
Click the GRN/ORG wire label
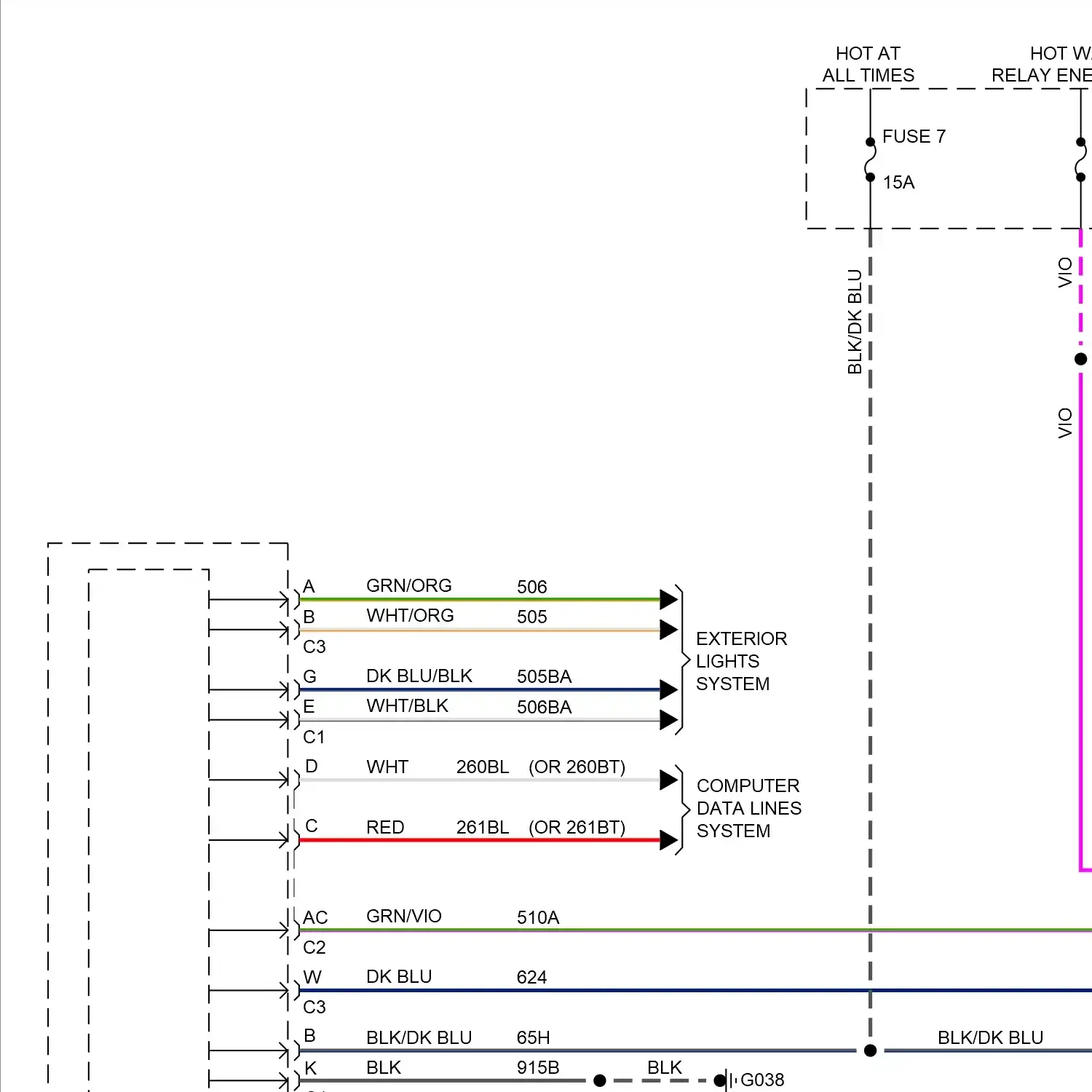pos(408,586)
